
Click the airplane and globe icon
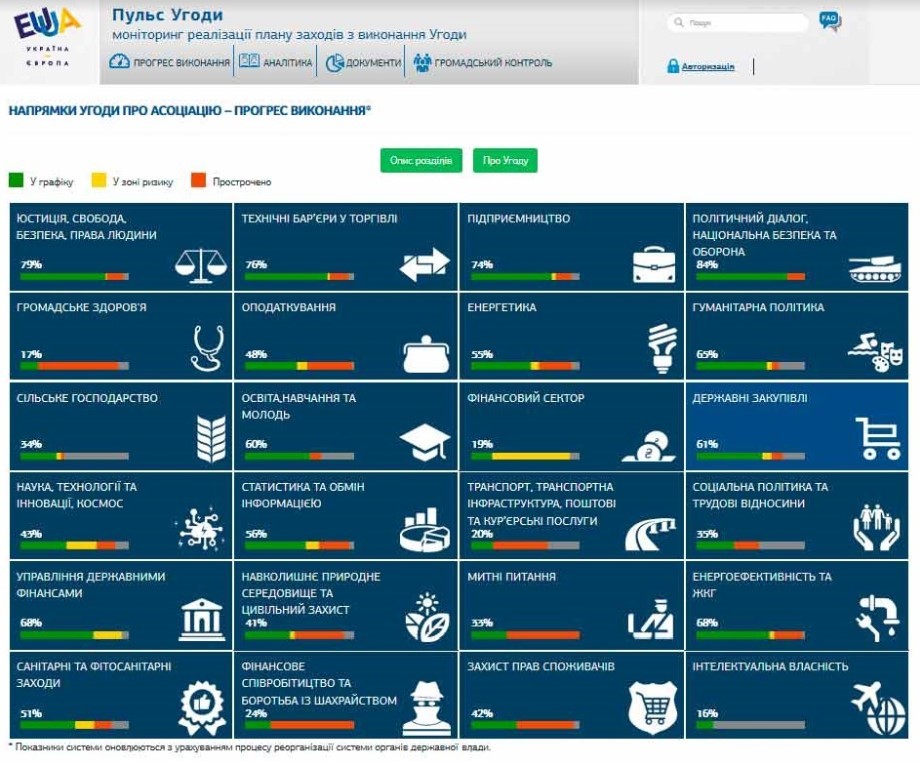point(876,708)
